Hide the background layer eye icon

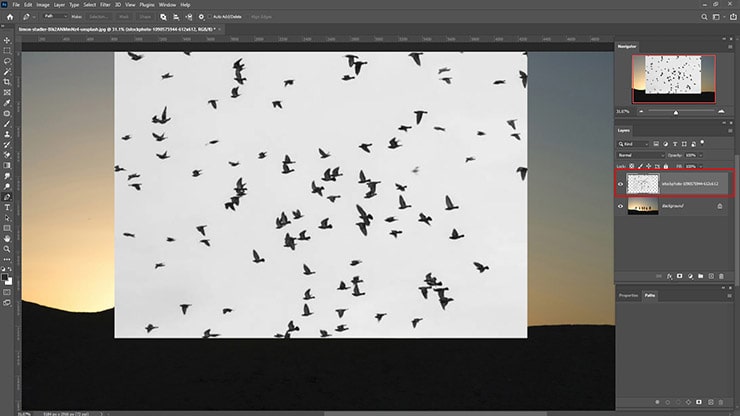click(621, 206)
